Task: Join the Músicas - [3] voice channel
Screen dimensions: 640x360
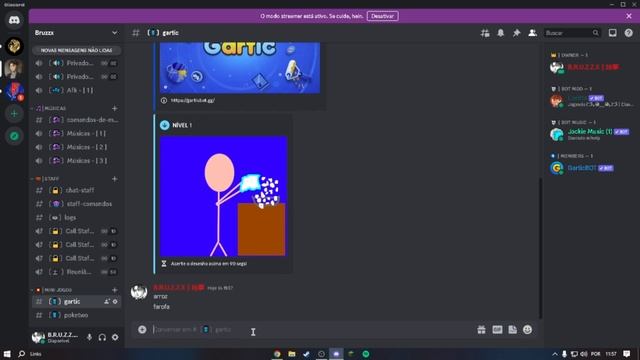Action: pos(76,161)
